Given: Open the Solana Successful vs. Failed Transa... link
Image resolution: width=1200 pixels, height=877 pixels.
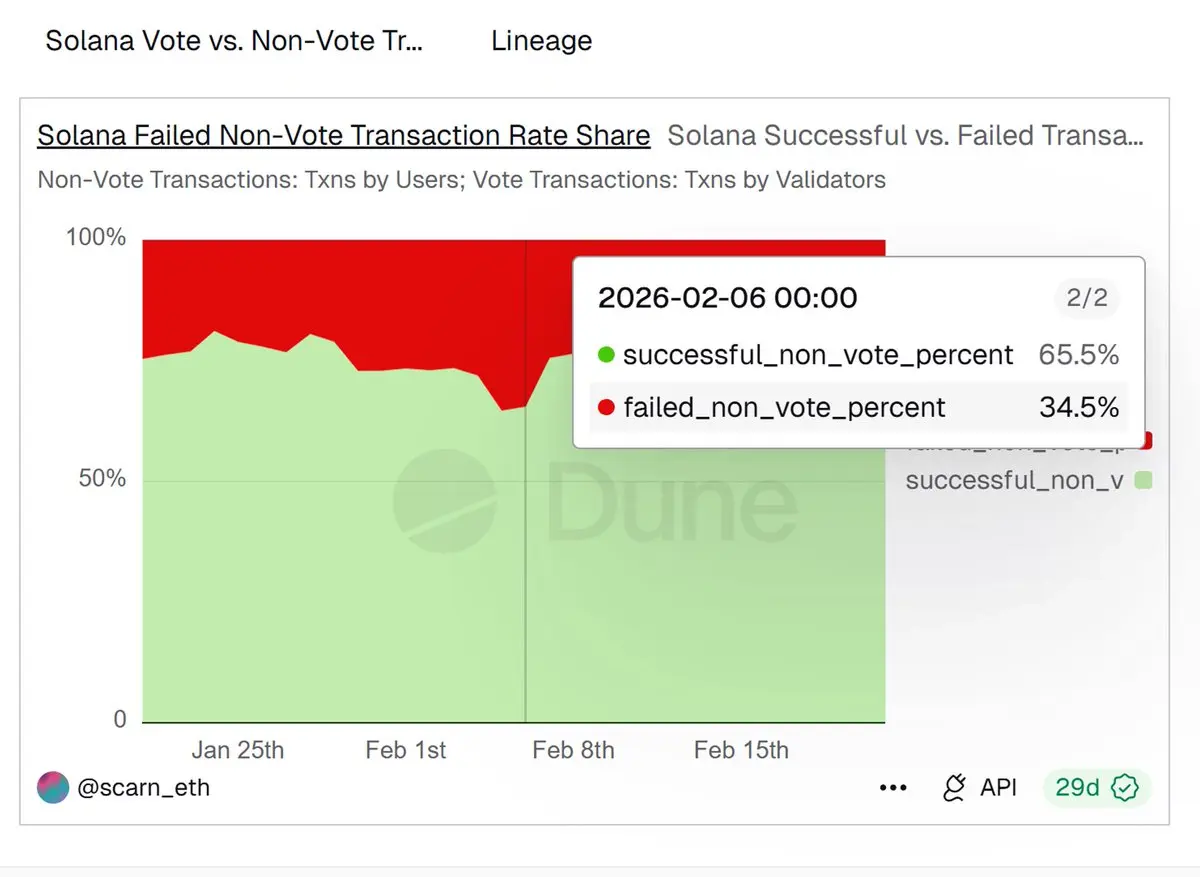Looking at the screenshot, I should 905,136.
